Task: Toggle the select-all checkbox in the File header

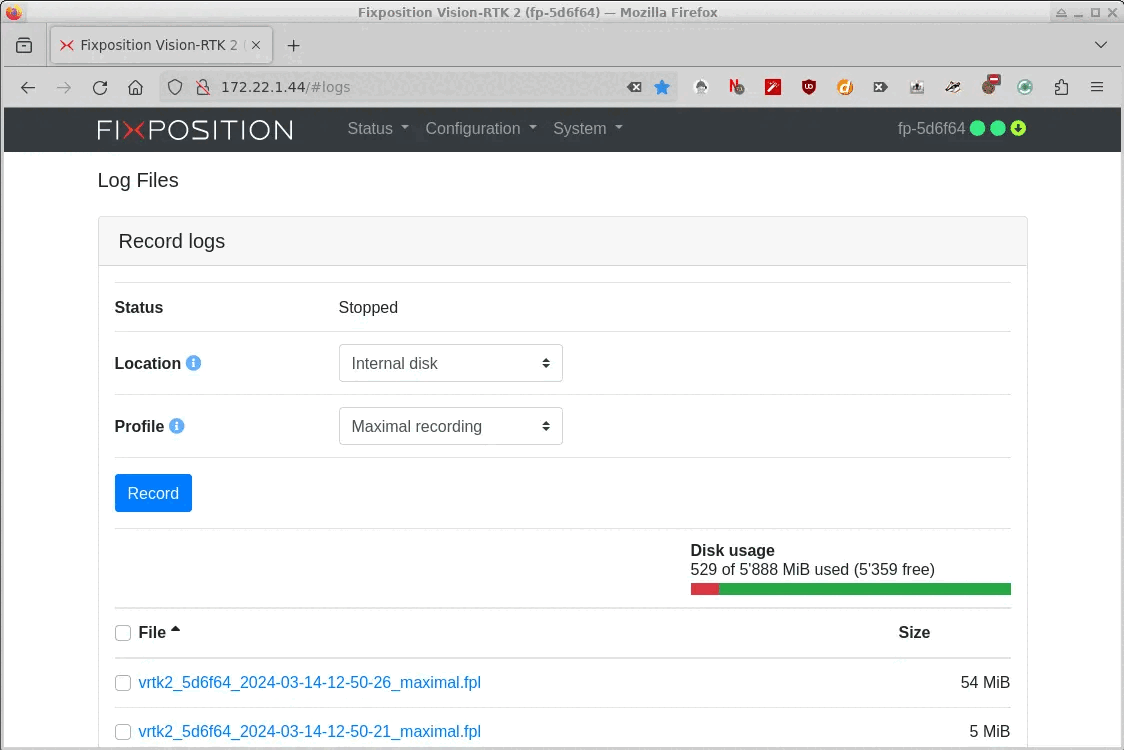Action: click(122, 632)
